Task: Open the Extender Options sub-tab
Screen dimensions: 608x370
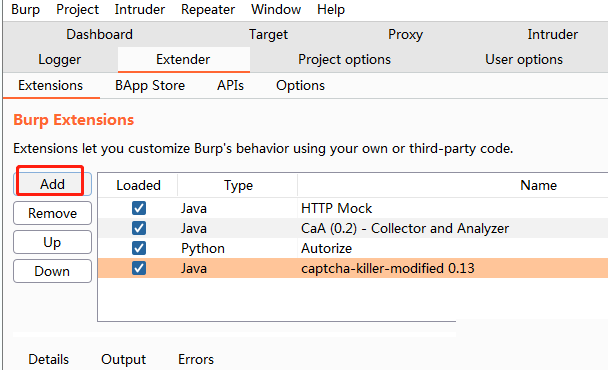Action: [301, 85]
